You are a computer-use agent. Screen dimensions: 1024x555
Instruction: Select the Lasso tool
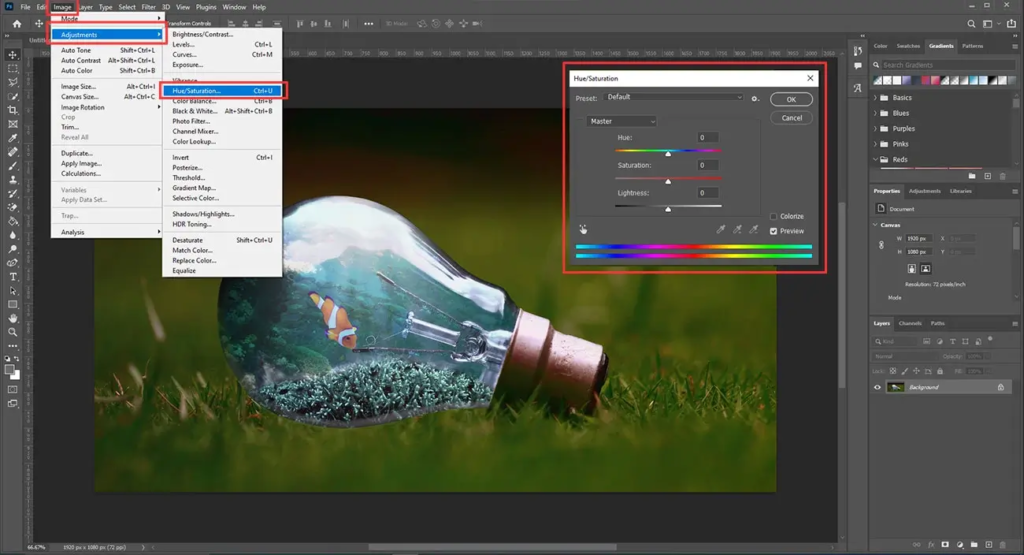click(x=12, y=82)
